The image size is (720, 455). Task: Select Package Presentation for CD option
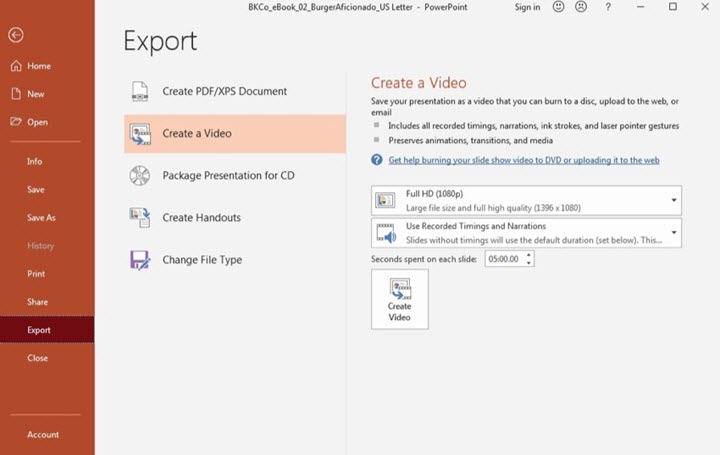click(x=235, y=175)
